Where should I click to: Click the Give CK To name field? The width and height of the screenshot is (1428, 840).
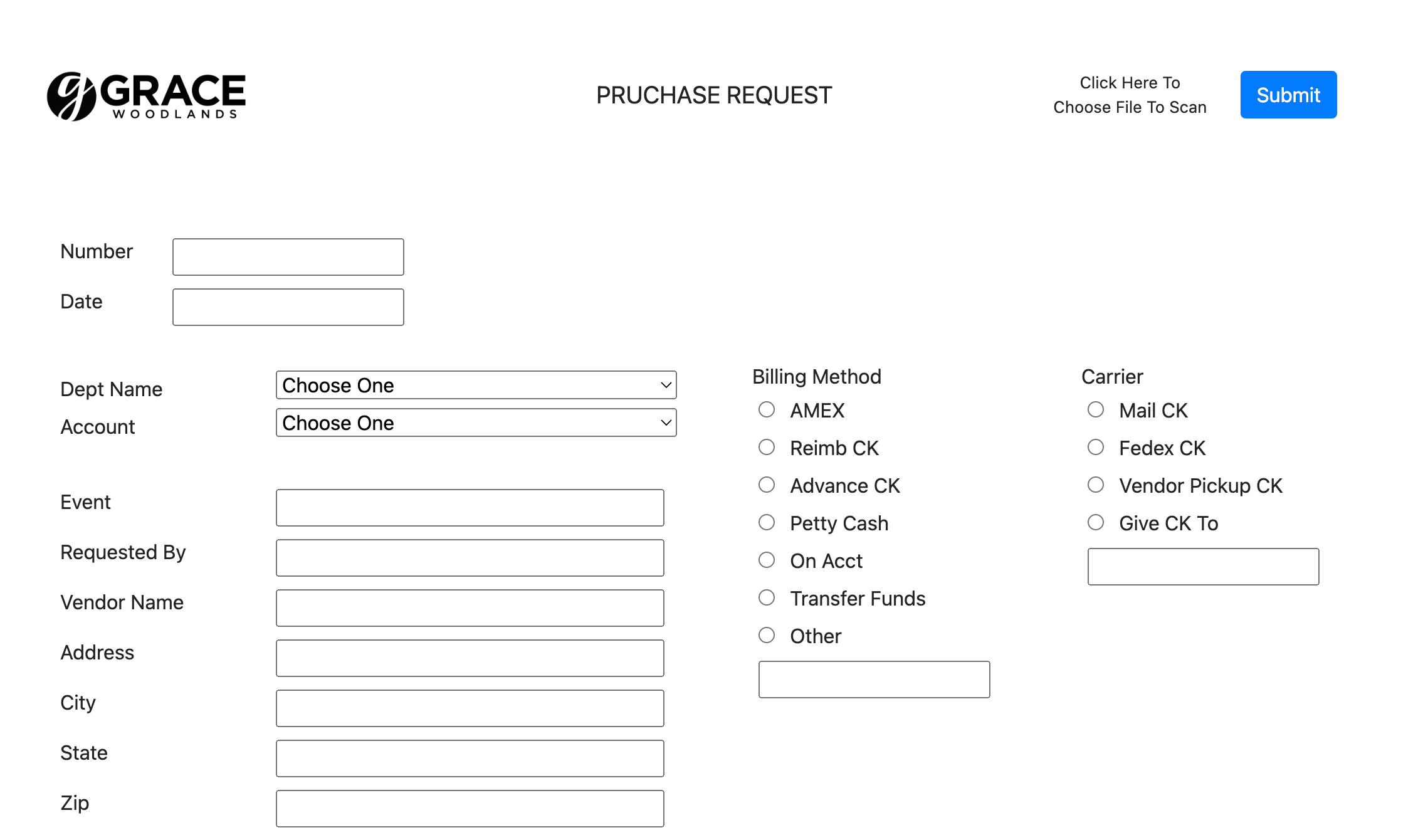[1204, 567]
